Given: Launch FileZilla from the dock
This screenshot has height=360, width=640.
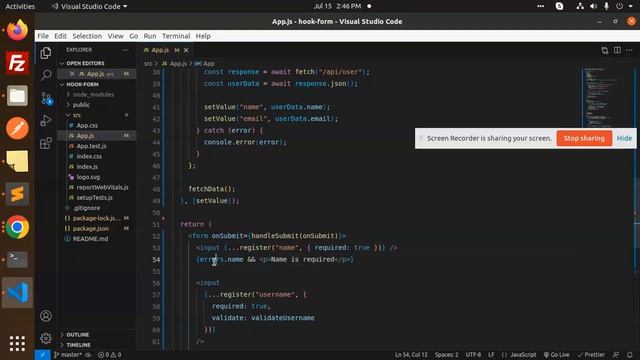Looking at the screenshot, I should point(17,63).
